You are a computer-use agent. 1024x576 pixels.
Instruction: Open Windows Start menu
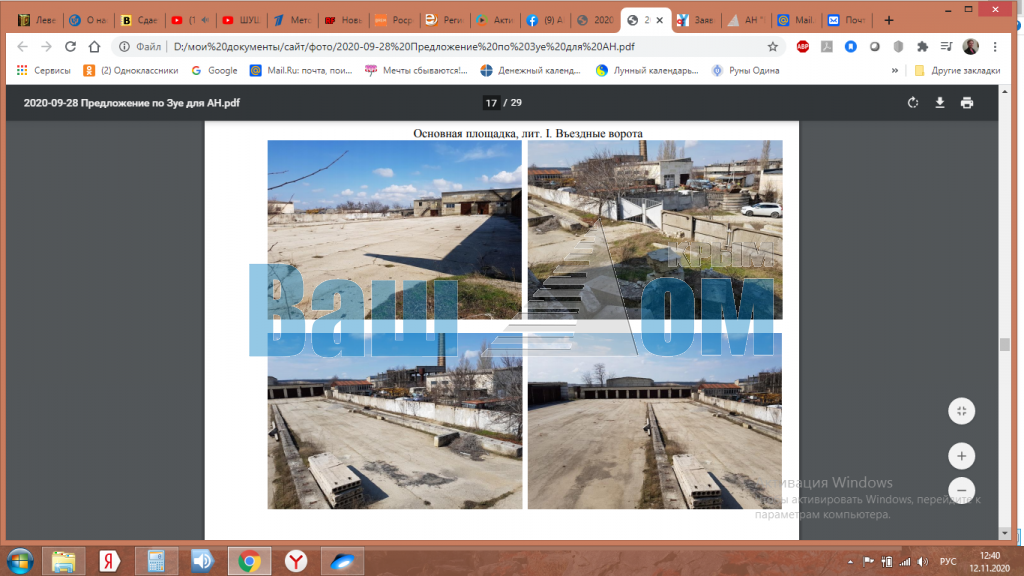point(20,561)
